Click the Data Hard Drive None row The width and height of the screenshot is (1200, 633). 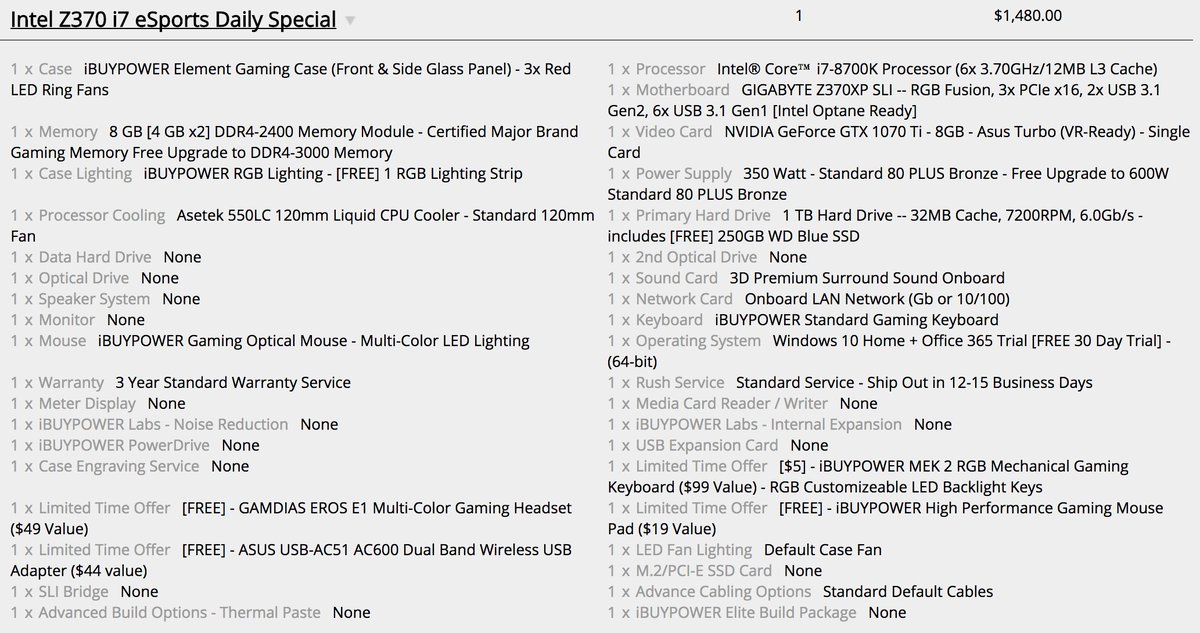coord(106,257)
